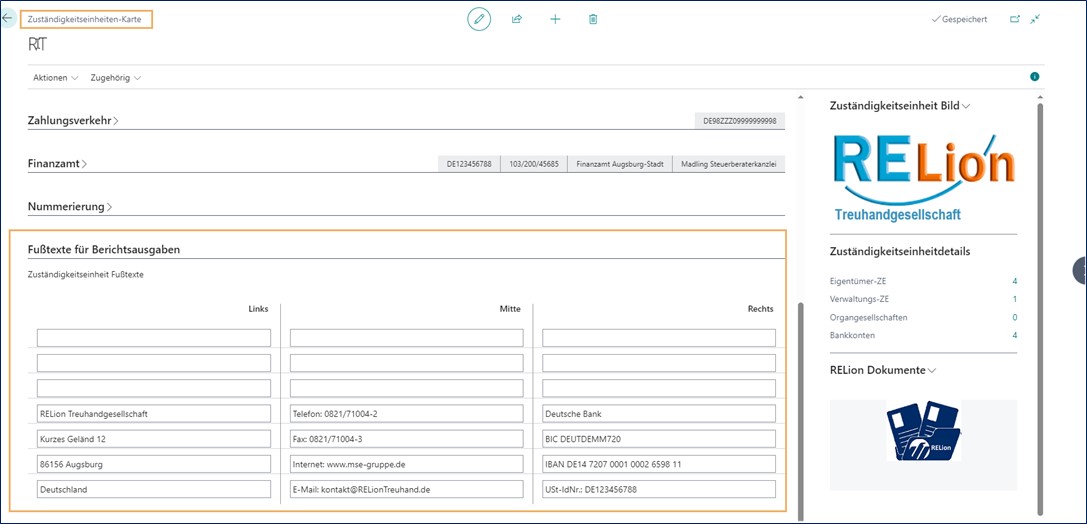Click the Eigentümer-ZE count value 4
Viewport: 1087px width, 524px height.
(1014, 282)
